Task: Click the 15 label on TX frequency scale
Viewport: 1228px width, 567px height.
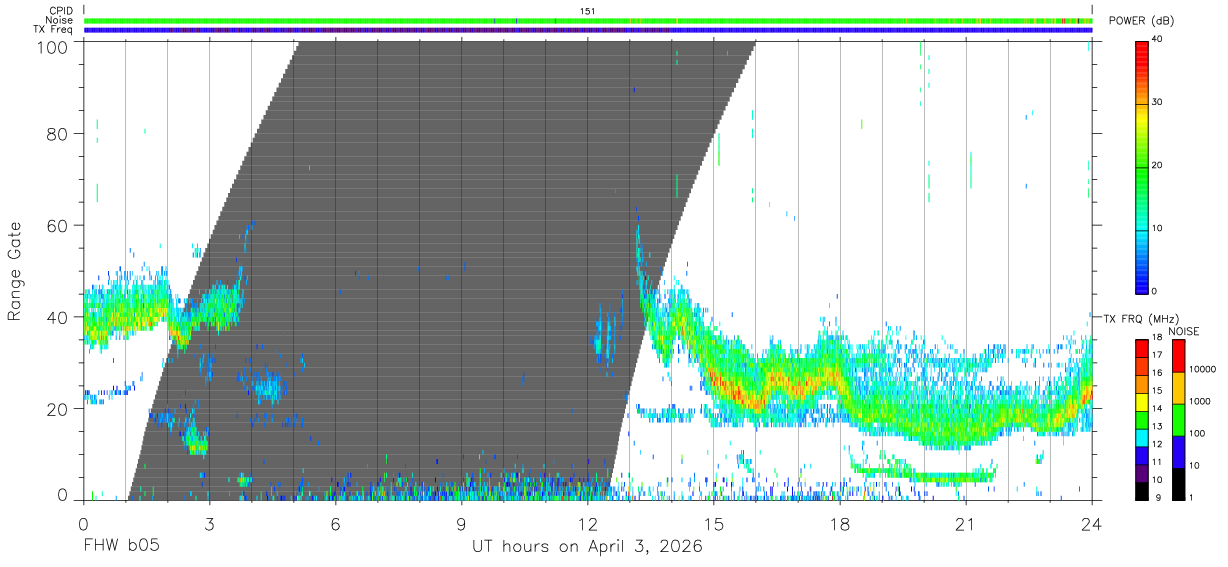Action: (x=1156, y=391)
